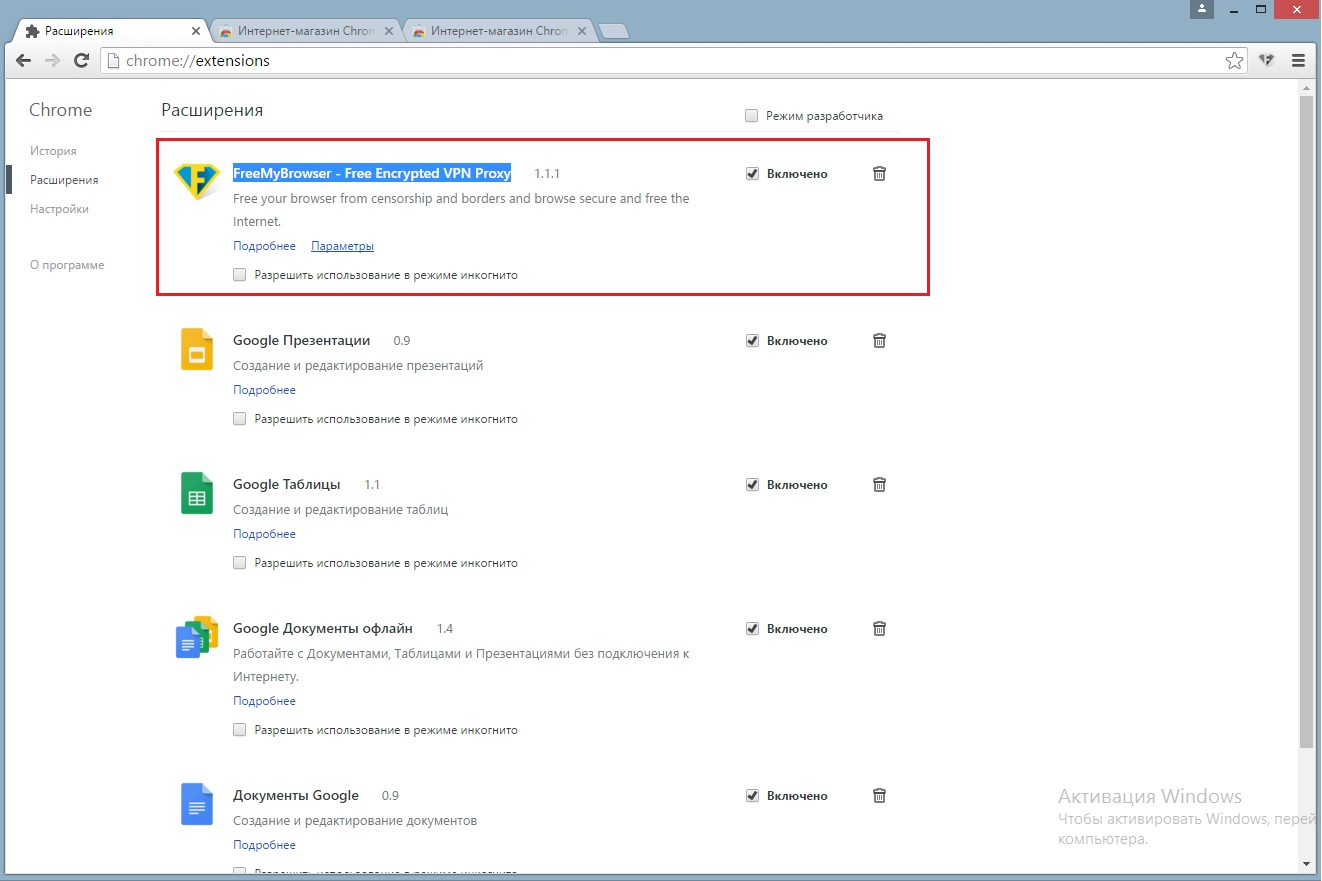This screenshot has width=1322, height=881.
Task: Click the browser Forward arrow
Action: click(x=53, y=61)
